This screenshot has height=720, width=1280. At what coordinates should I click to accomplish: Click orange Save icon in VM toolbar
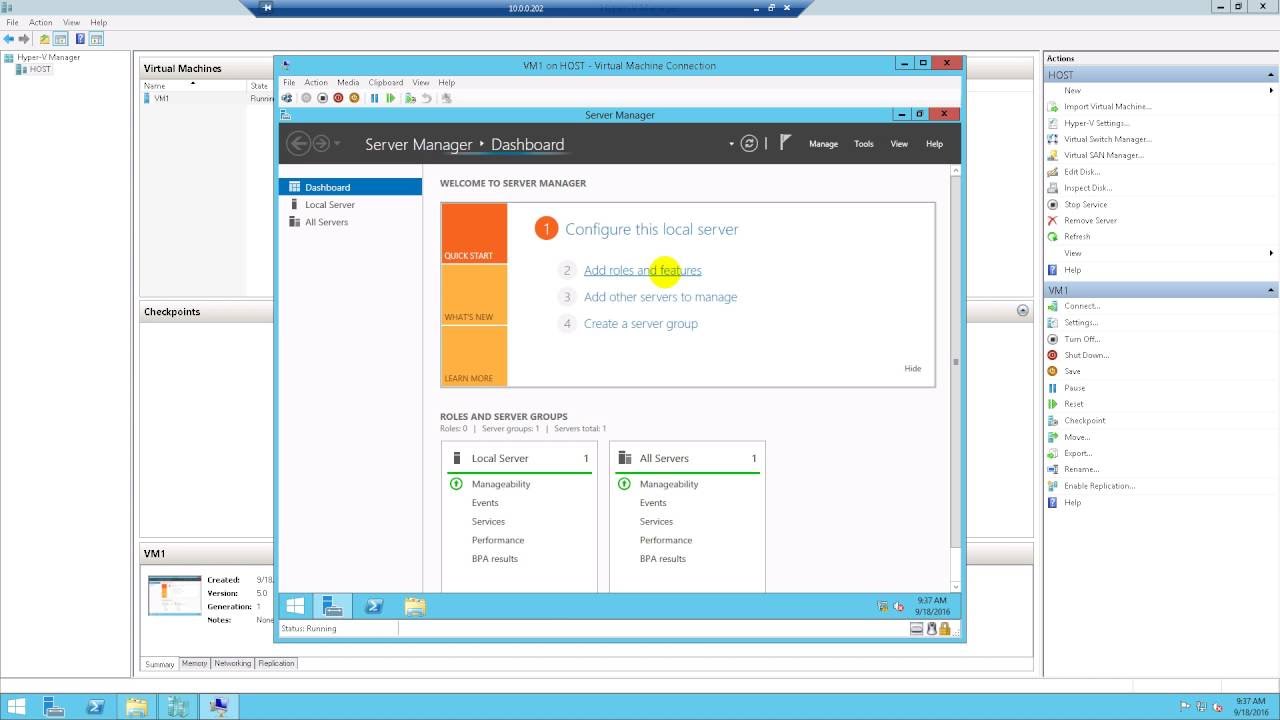[x=354, y=98]
